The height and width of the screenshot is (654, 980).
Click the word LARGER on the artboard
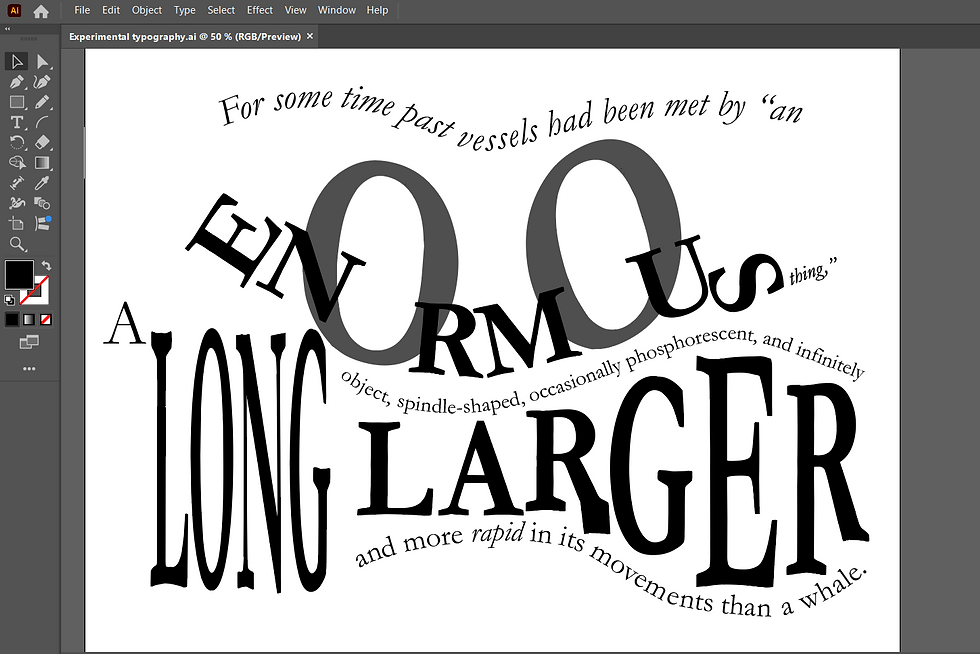click(612, 469)
